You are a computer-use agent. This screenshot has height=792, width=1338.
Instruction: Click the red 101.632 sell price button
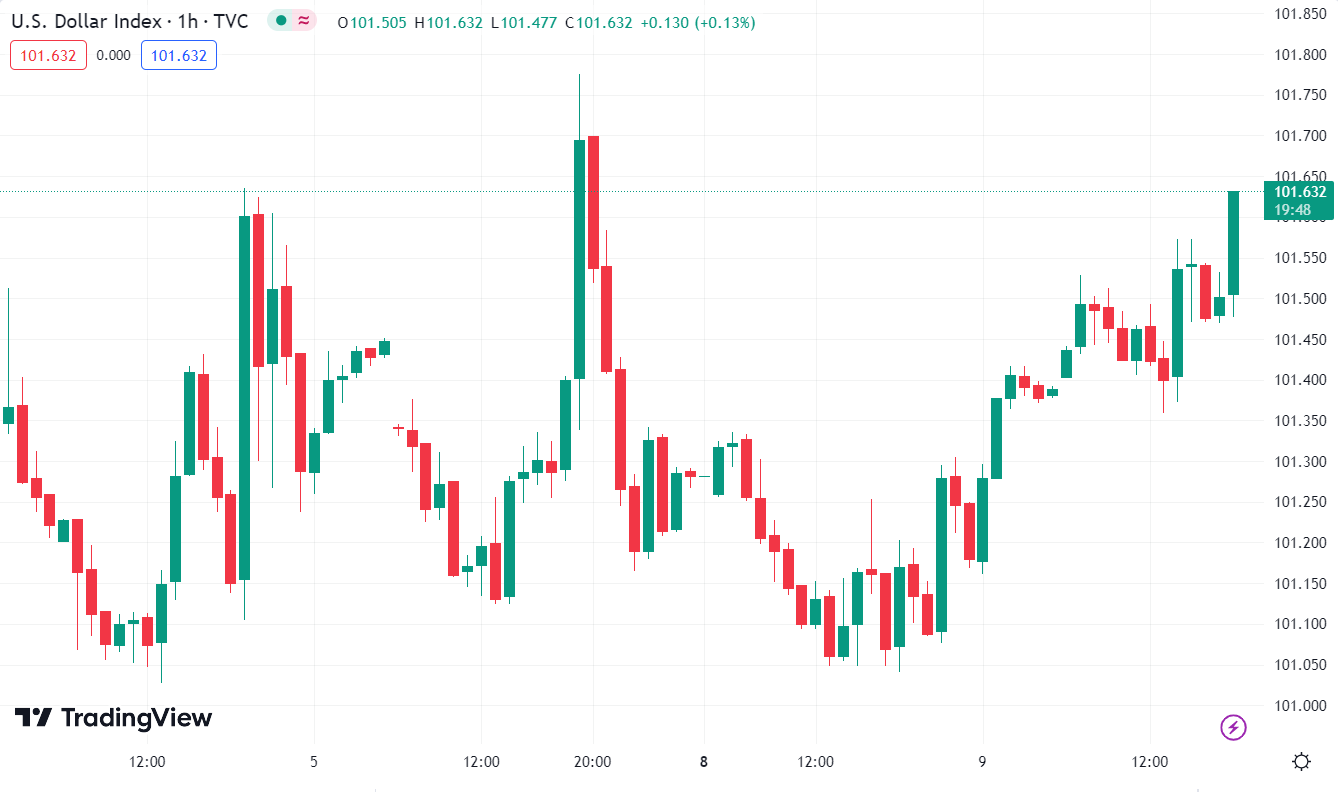49,56
